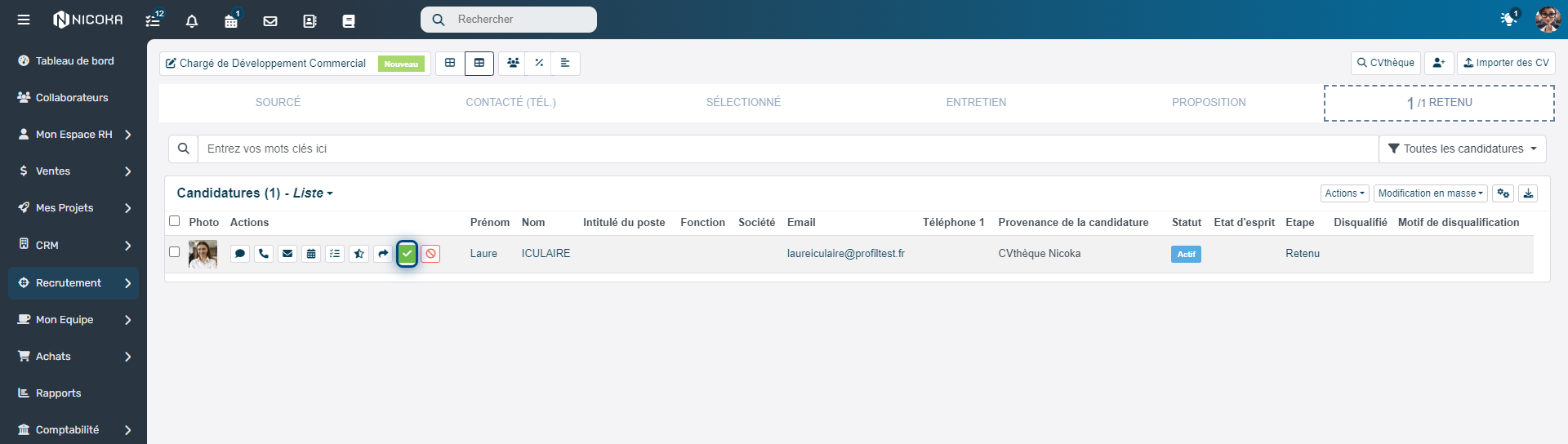Open Rapports in sidebar

[x=73, y=393]
